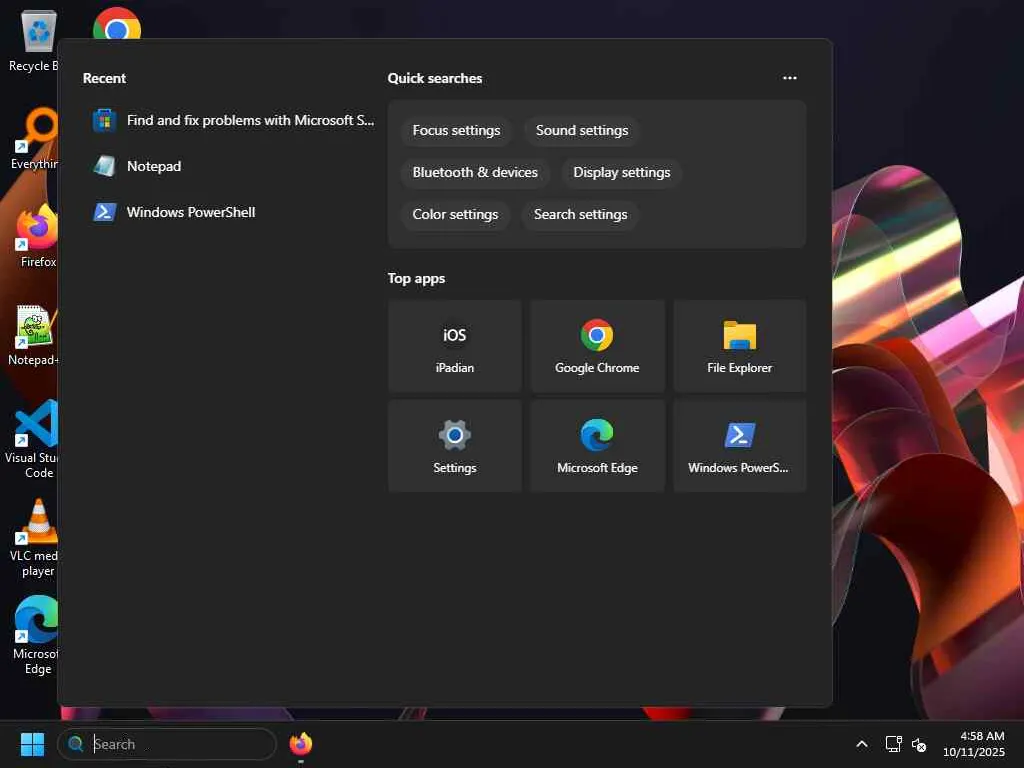Image resolution: width=1024 pixels, height=768 pixels.
Task: Click the 'Notepad' label in Recent
Action: (154, 167)
